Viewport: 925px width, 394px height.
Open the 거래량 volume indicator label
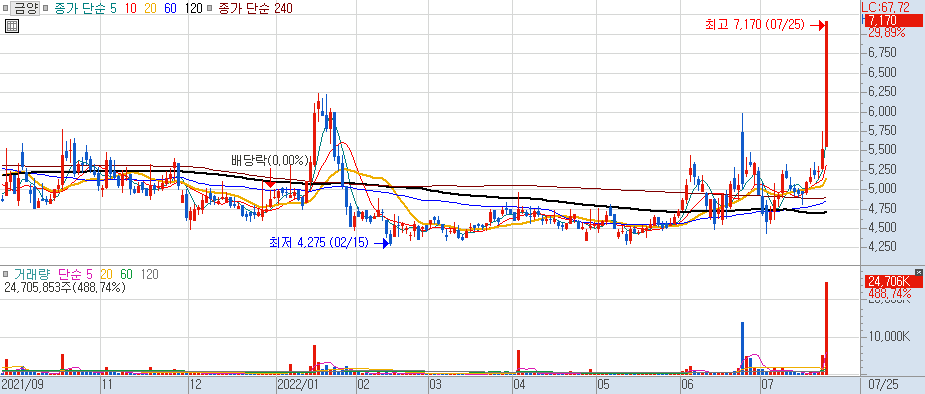click(x=32, y=274)
